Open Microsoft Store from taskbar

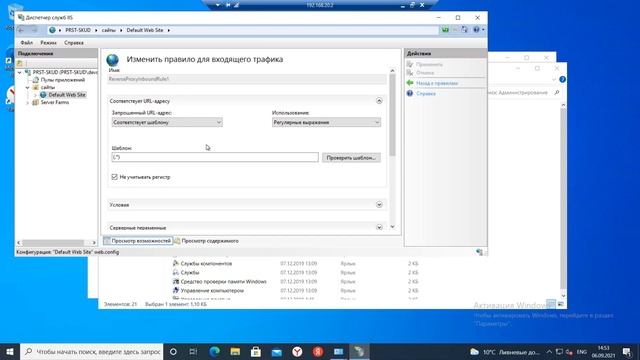tap(256, 351)
